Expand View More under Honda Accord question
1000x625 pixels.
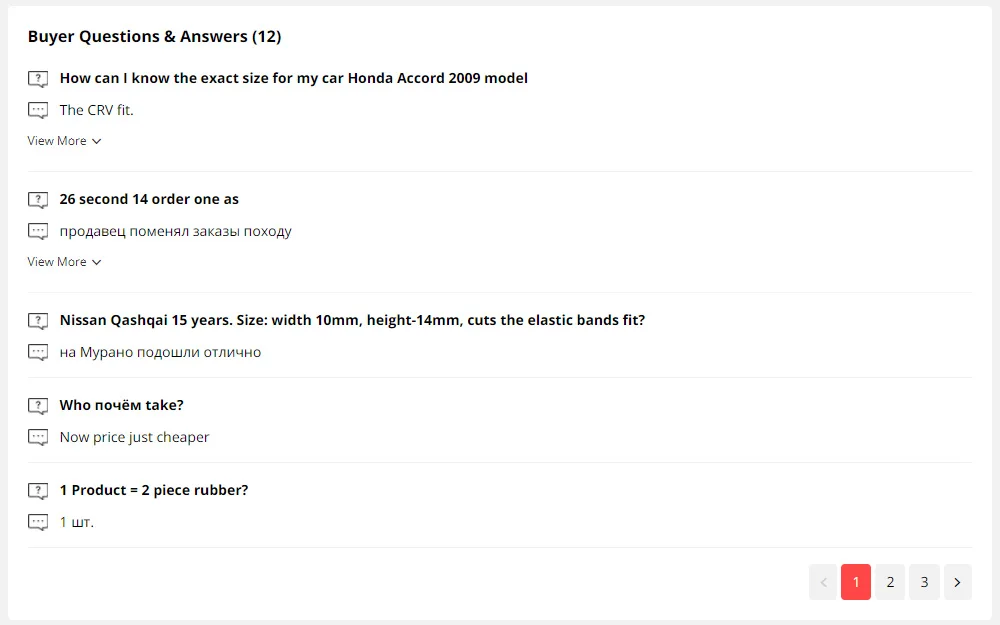(x=64, y=141)
